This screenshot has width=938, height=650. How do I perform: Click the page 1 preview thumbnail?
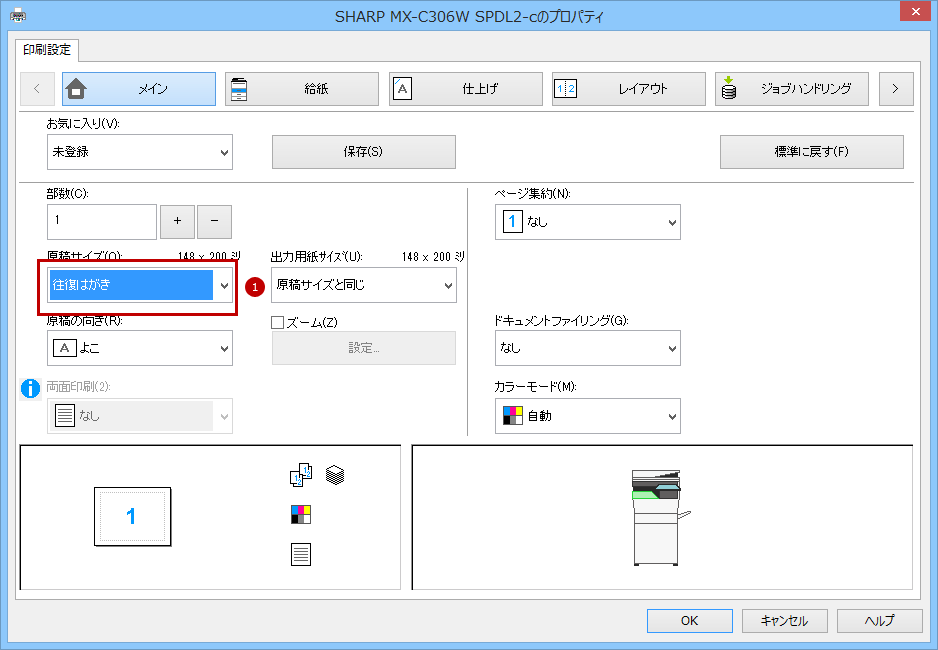(x=132, y=517)
